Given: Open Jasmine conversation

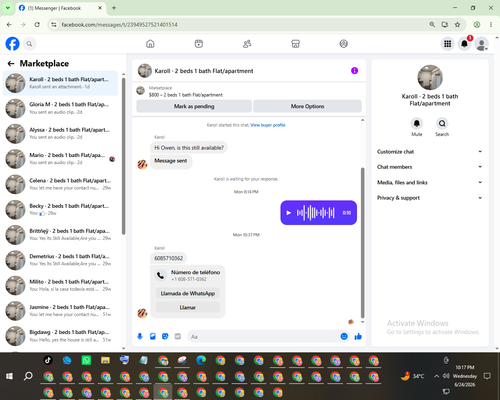Looking at the screenshot, I should point(60,311).
